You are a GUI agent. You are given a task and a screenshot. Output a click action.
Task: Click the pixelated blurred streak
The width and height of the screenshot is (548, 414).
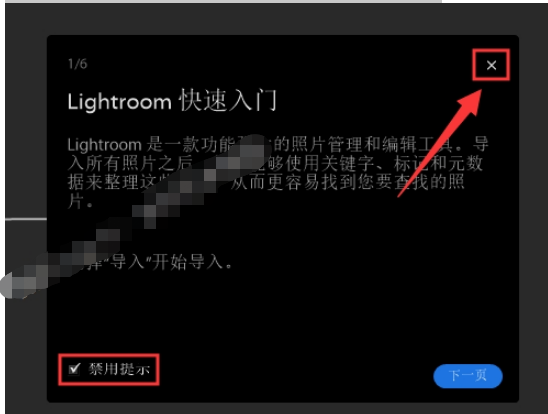(x=136, y=217)
